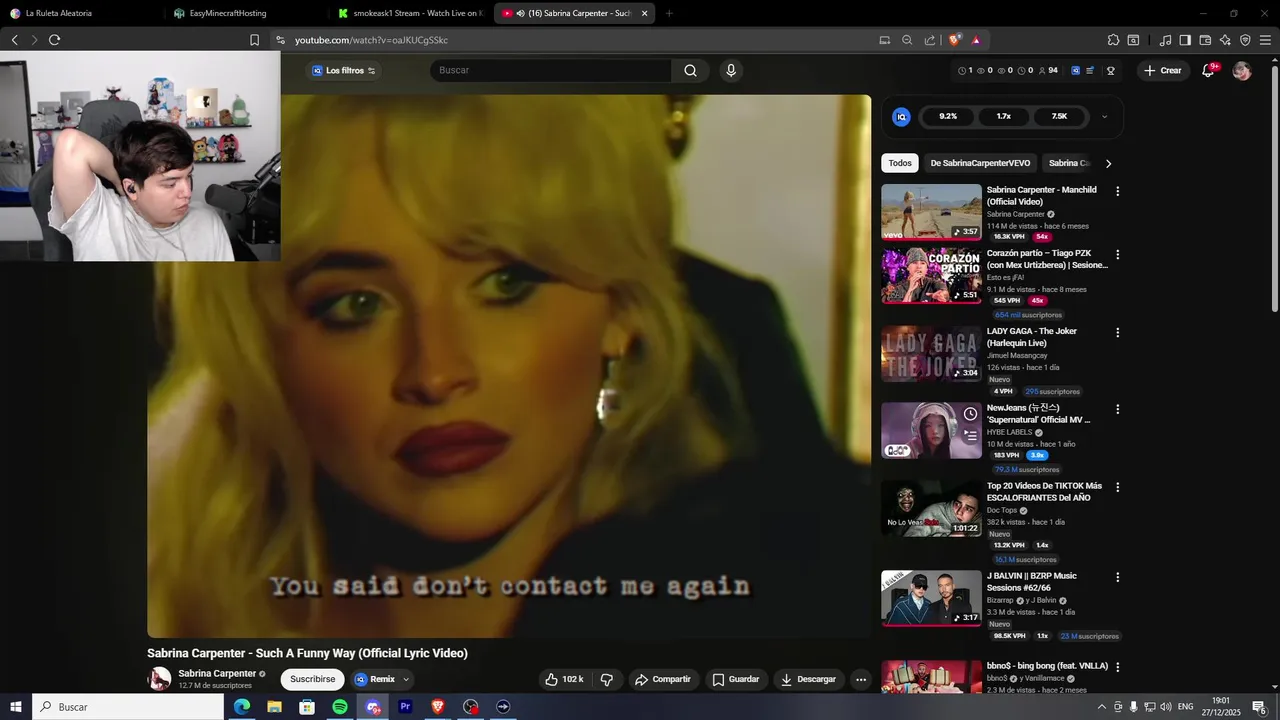The height and width of the screenshot is (720, 1280).
Task: Select the De SabrinaCarpenterVEVO chip
Action: tap(980, 163)
